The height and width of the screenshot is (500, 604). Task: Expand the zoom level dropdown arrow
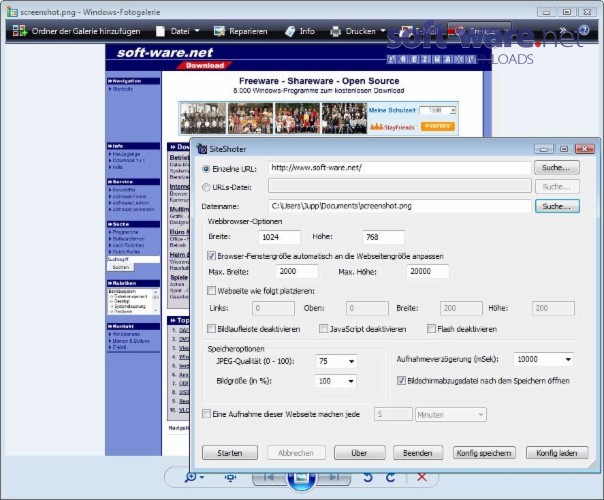pos(202,478)
